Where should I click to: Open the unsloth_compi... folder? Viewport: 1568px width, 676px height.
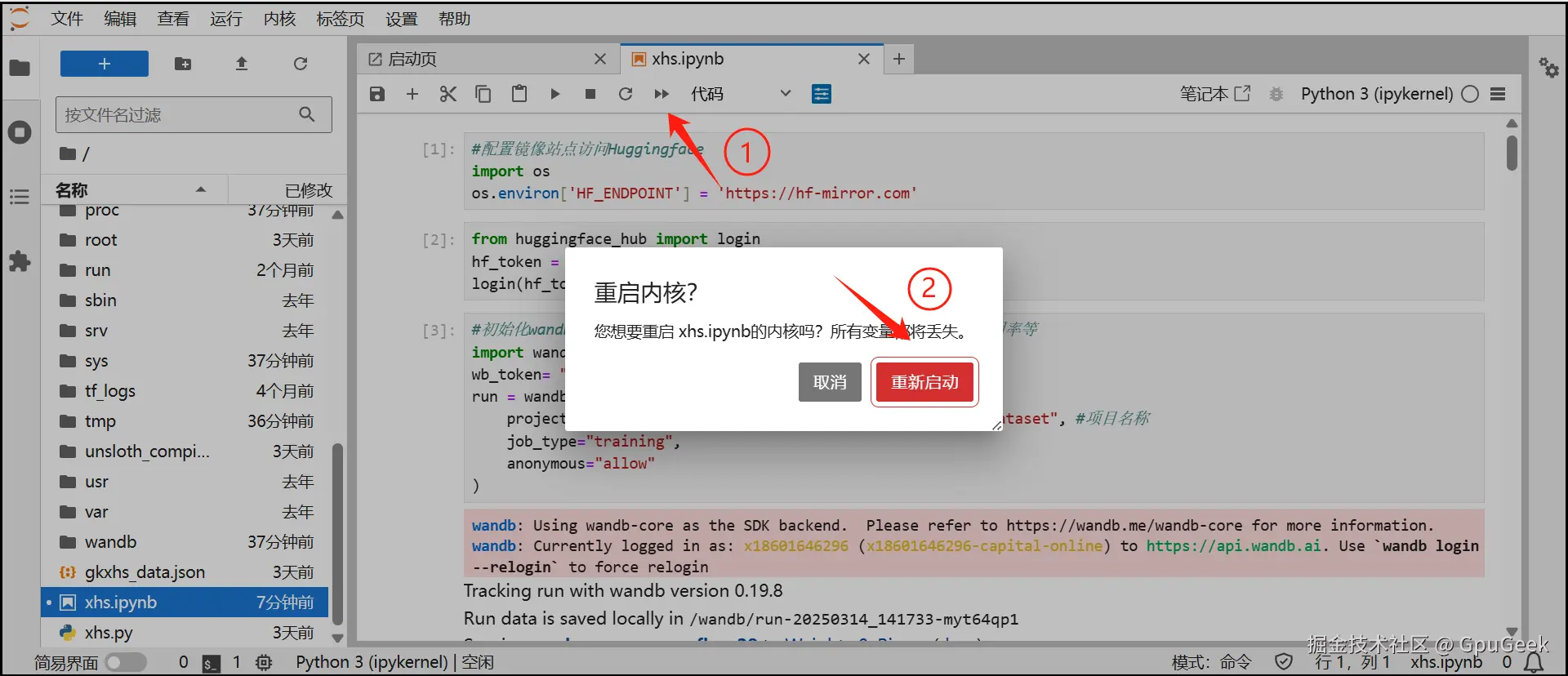[x=186, y=451]
